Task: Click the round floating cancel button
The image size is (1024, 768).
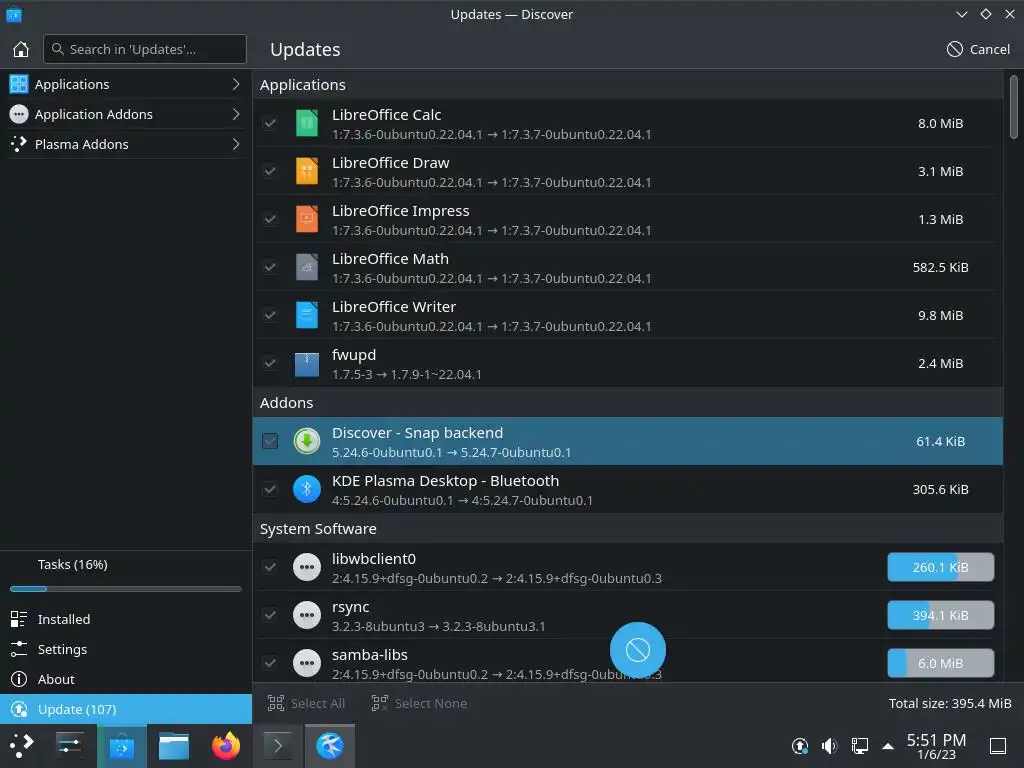Action: (637, 650)
